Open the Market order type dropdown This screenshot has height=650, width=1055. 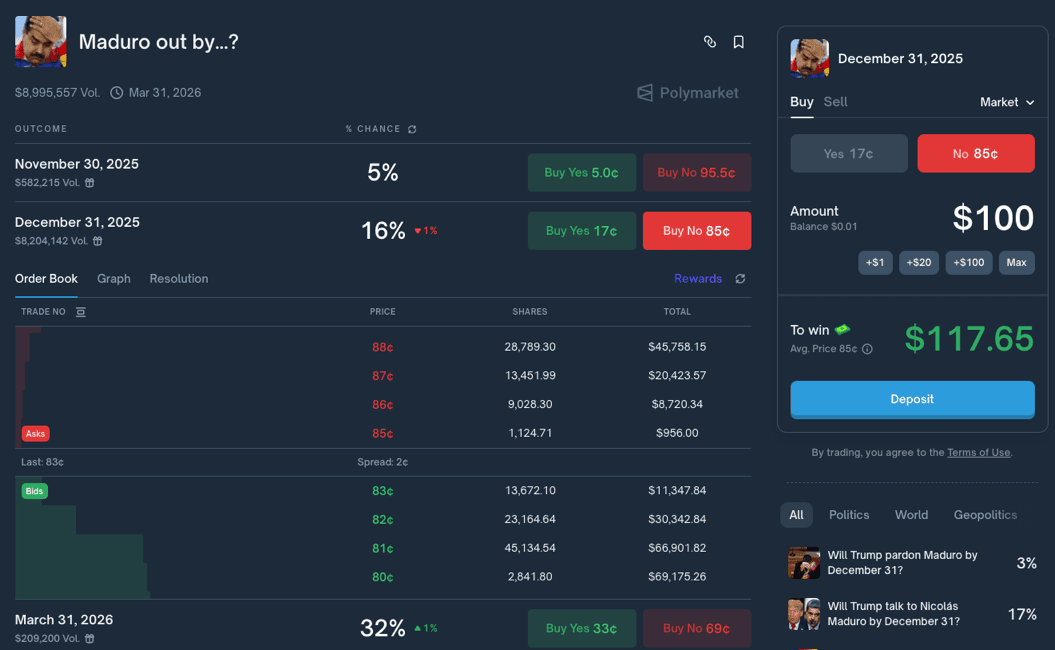coord(1006,102)
